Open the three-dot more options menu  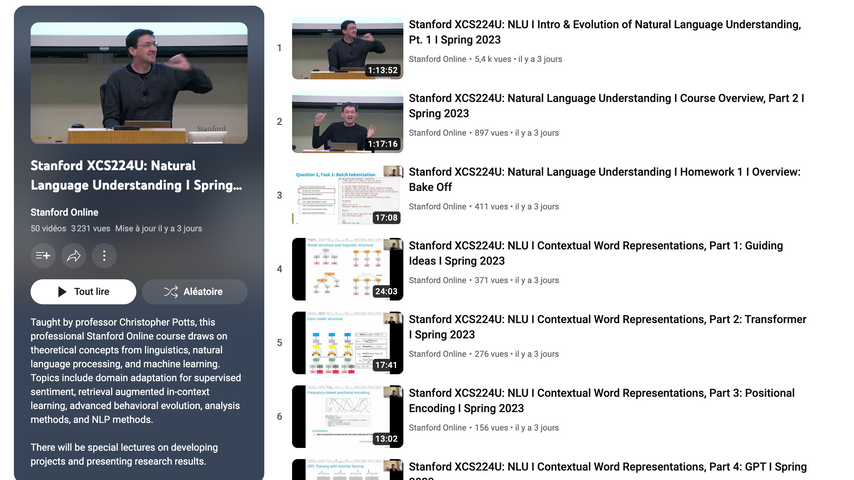point(104,256)
